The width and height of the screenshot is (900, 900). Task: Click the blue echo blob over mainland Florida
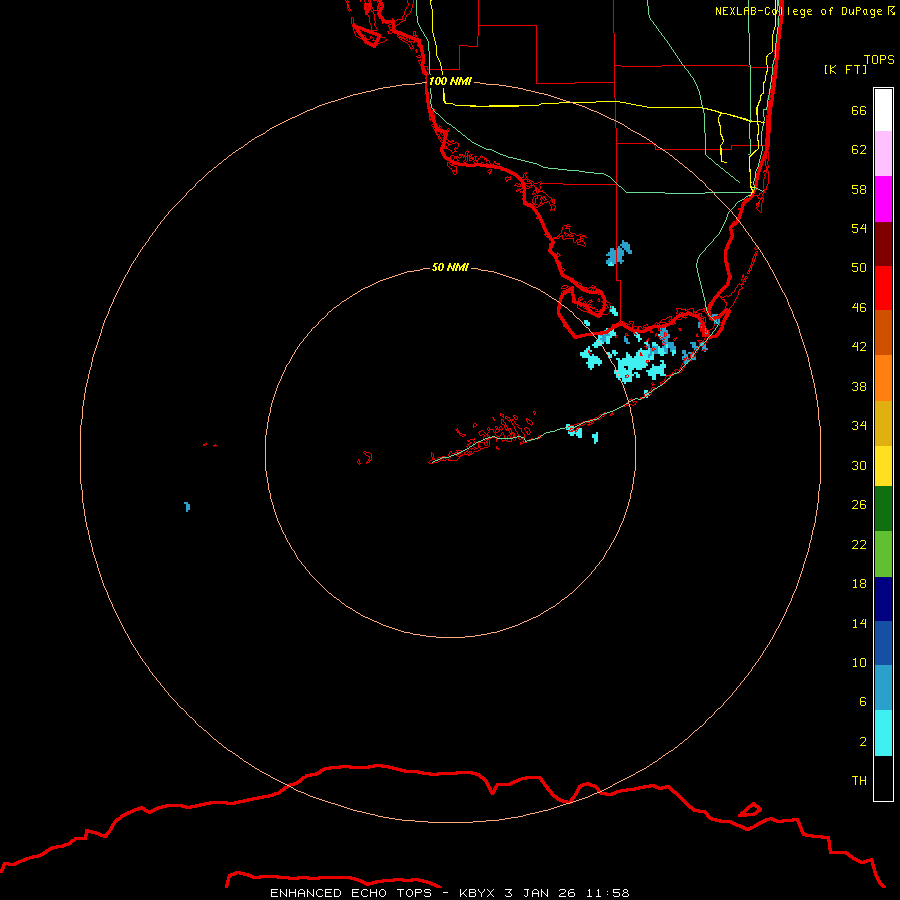618,253
